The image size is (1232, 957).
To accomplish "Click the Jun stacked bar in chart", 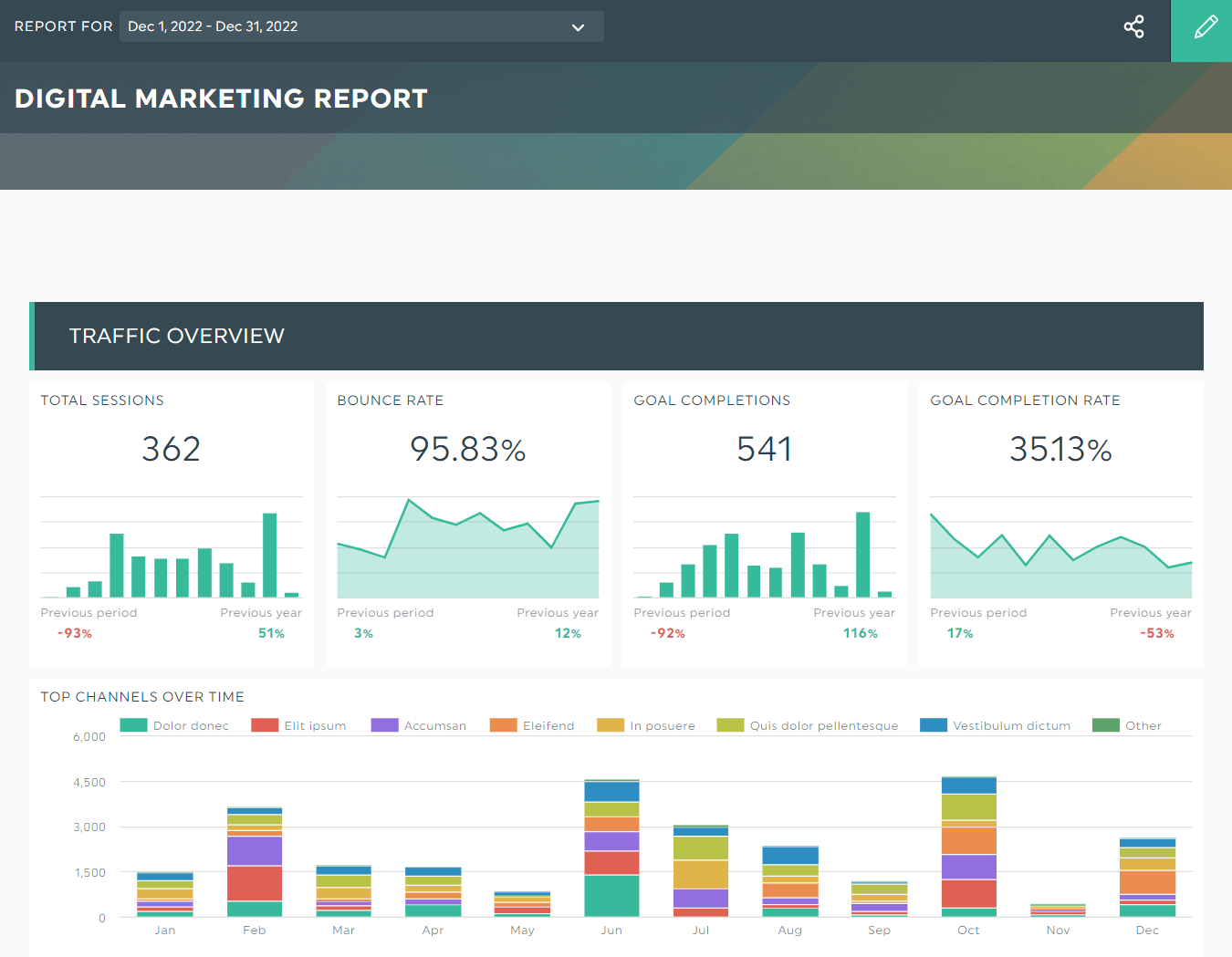I will [x=611, y=848].
